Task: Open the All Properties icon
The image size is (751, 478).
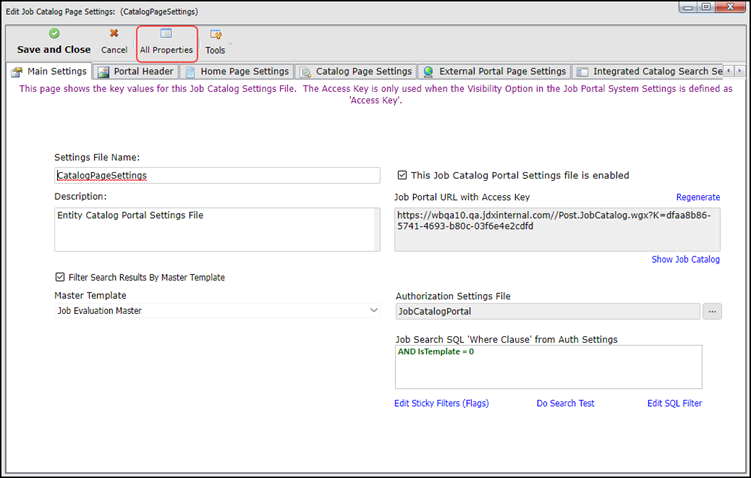Action: click(166, 33)
